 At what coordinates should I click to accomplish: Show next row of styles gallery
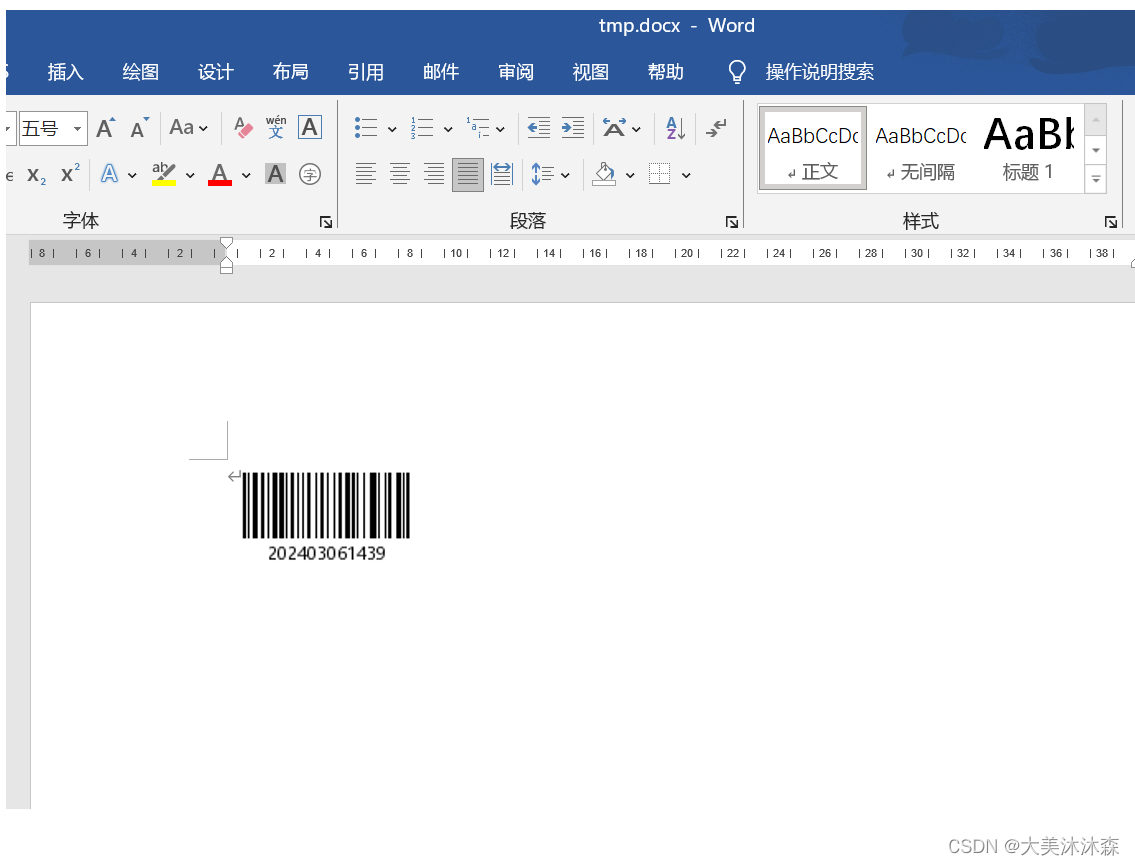tap(1096, 150)
